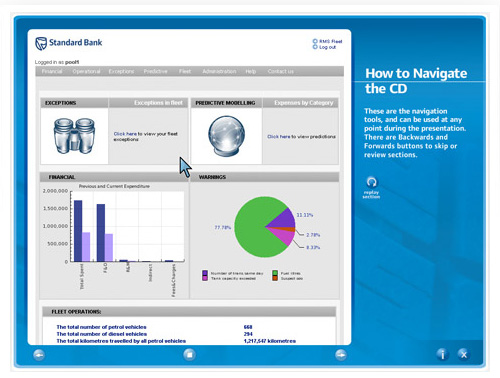Image resolution: width=500 pixels, height=378 pixels.
Task: Click the crystal ball Predictive Modelling icon
Action: 227,136
